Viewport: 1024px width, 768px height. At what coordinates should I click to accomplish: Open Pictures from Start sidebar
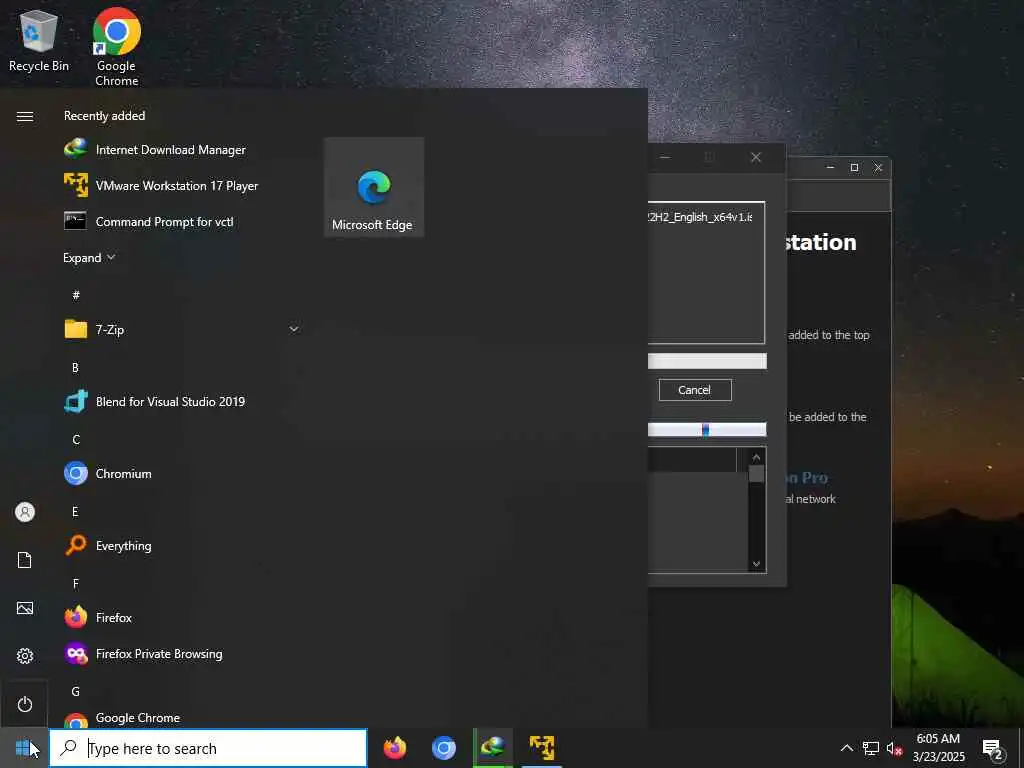point(25,608)
